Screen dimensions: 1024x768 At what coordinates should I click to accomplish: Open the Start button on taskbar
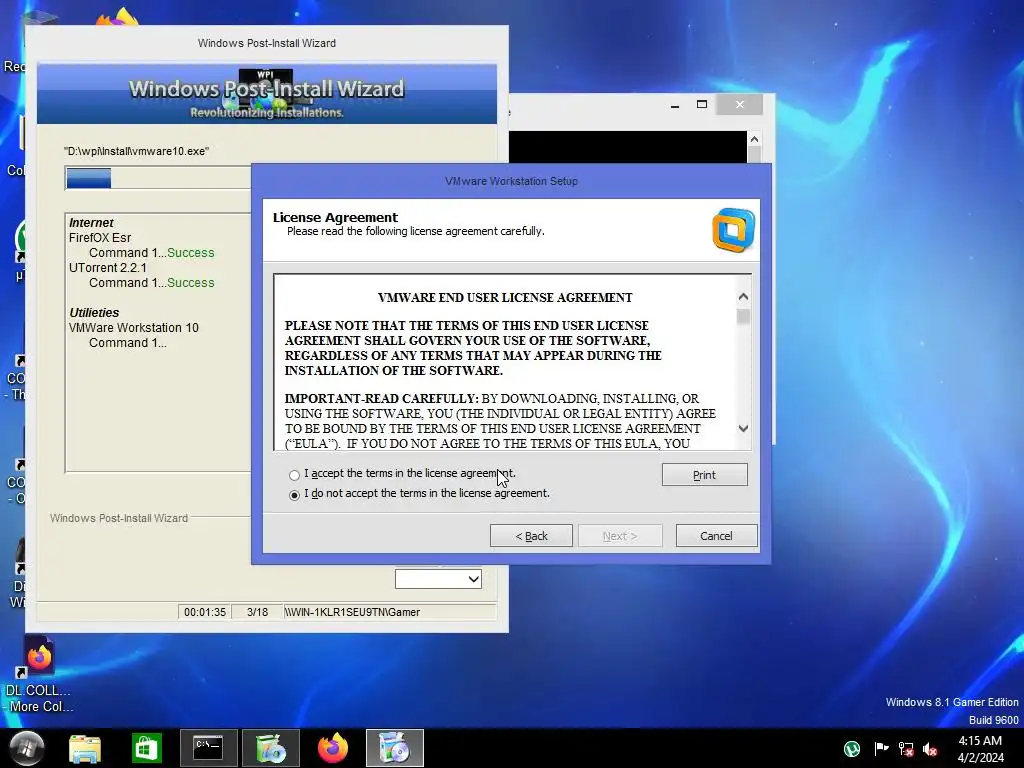tap(26, 748)
